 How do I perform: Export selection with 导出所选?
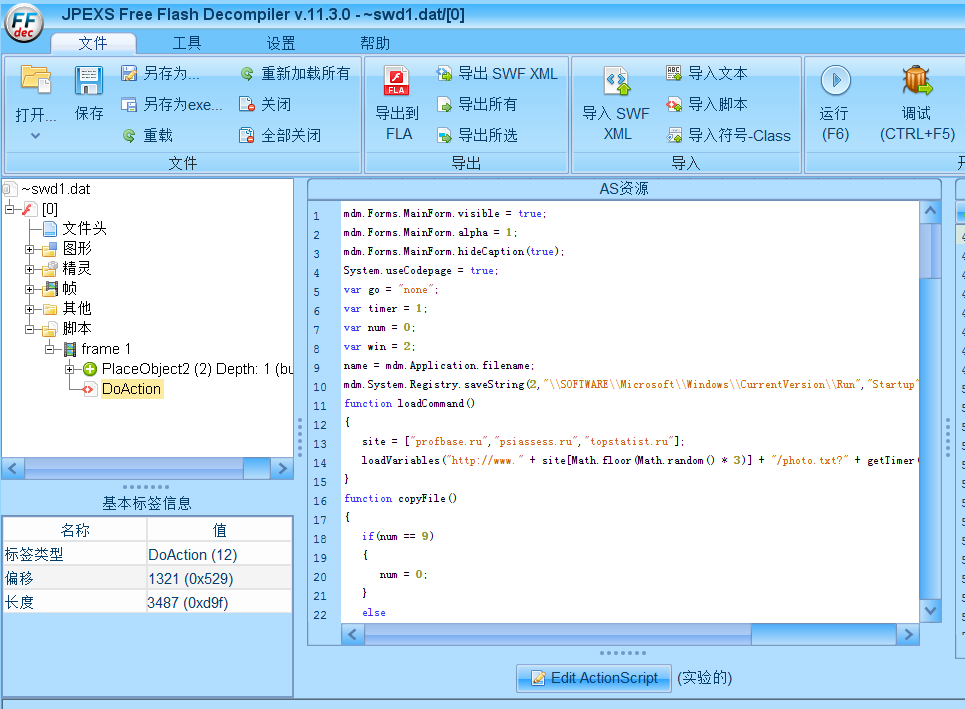pyautogui.click(x=477, y=135)
